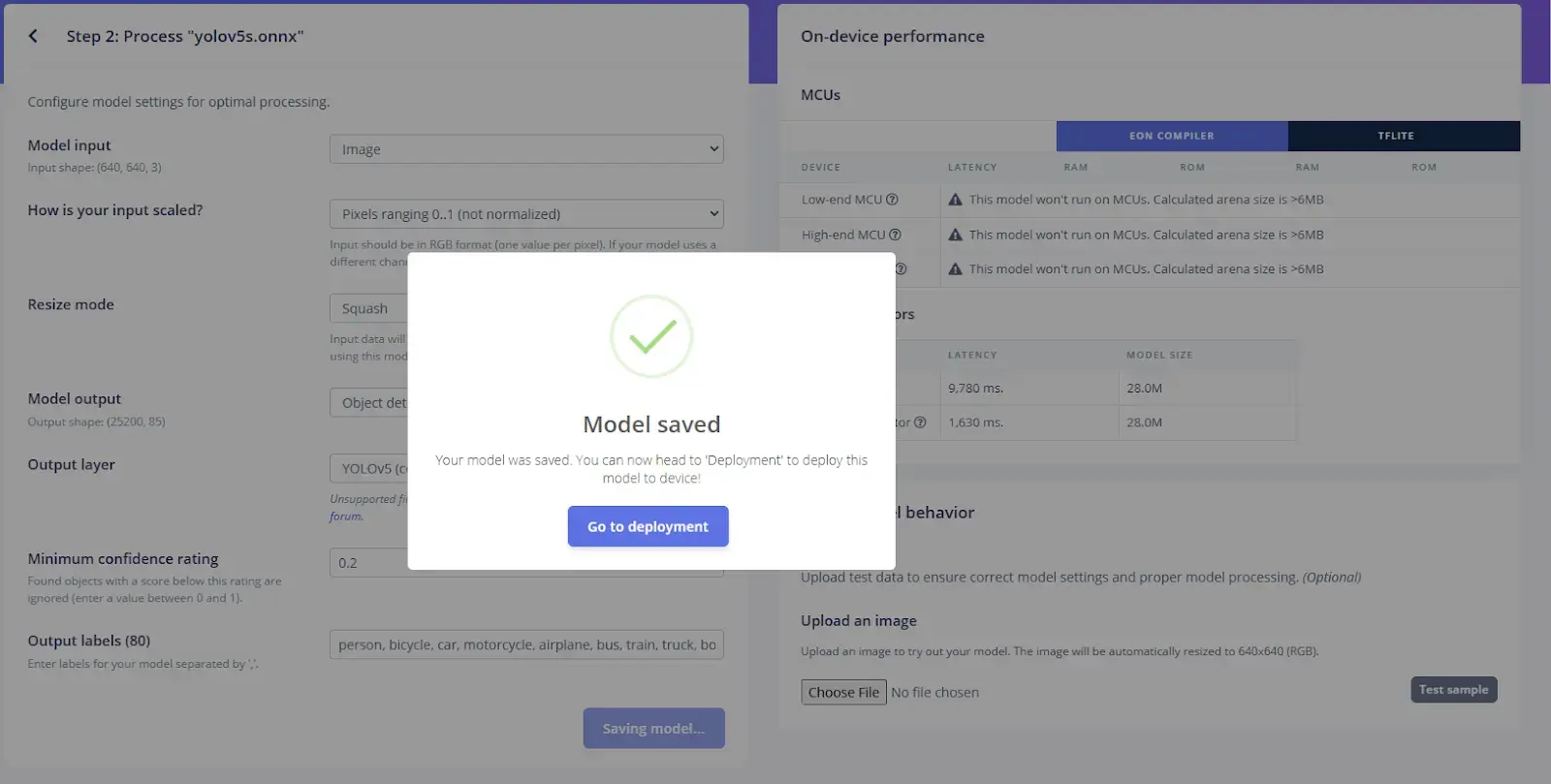Click the Choose File button
The image size is (1551, 784).
843,692
